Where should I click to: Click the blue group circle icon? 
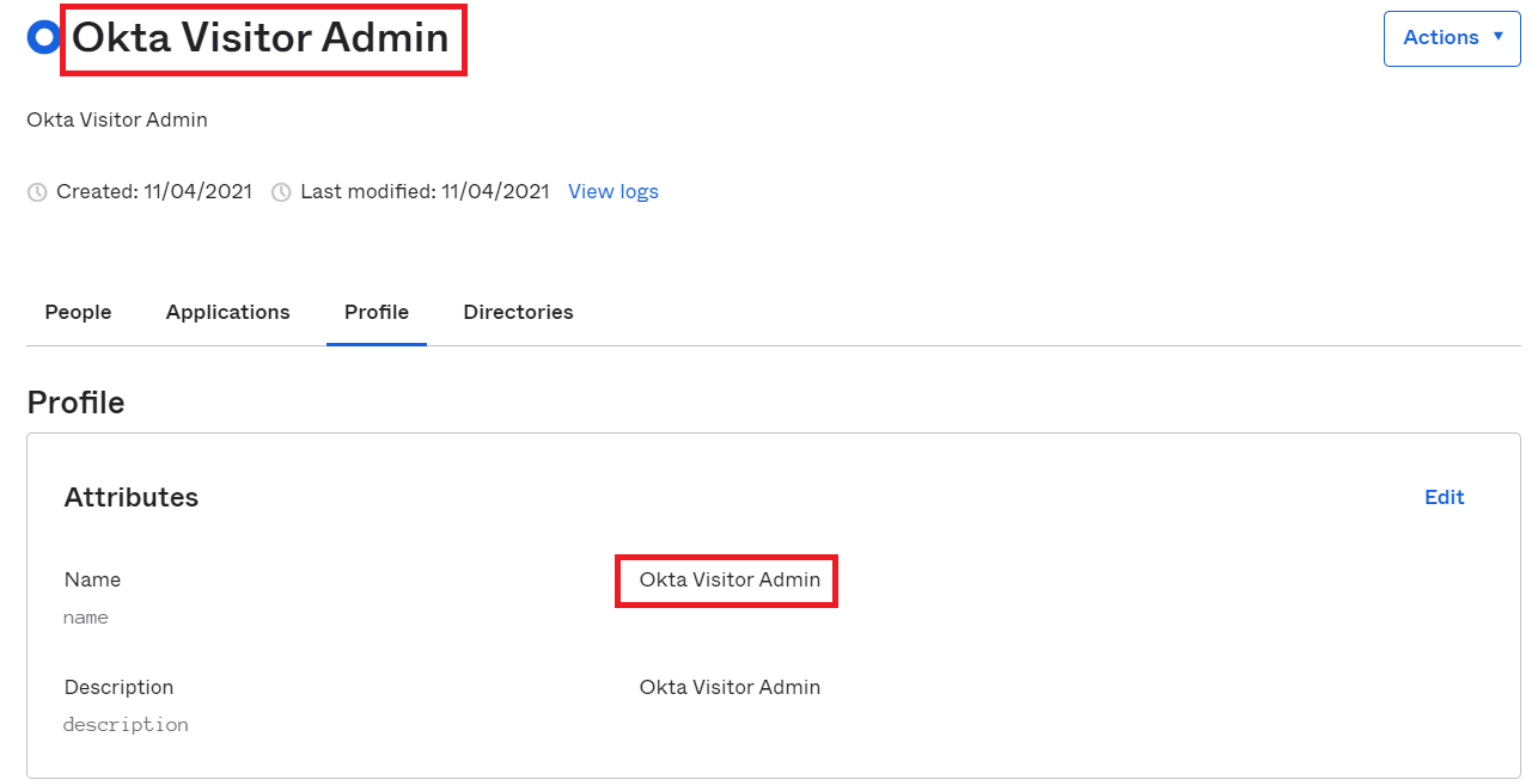click(x=44, y=38)
